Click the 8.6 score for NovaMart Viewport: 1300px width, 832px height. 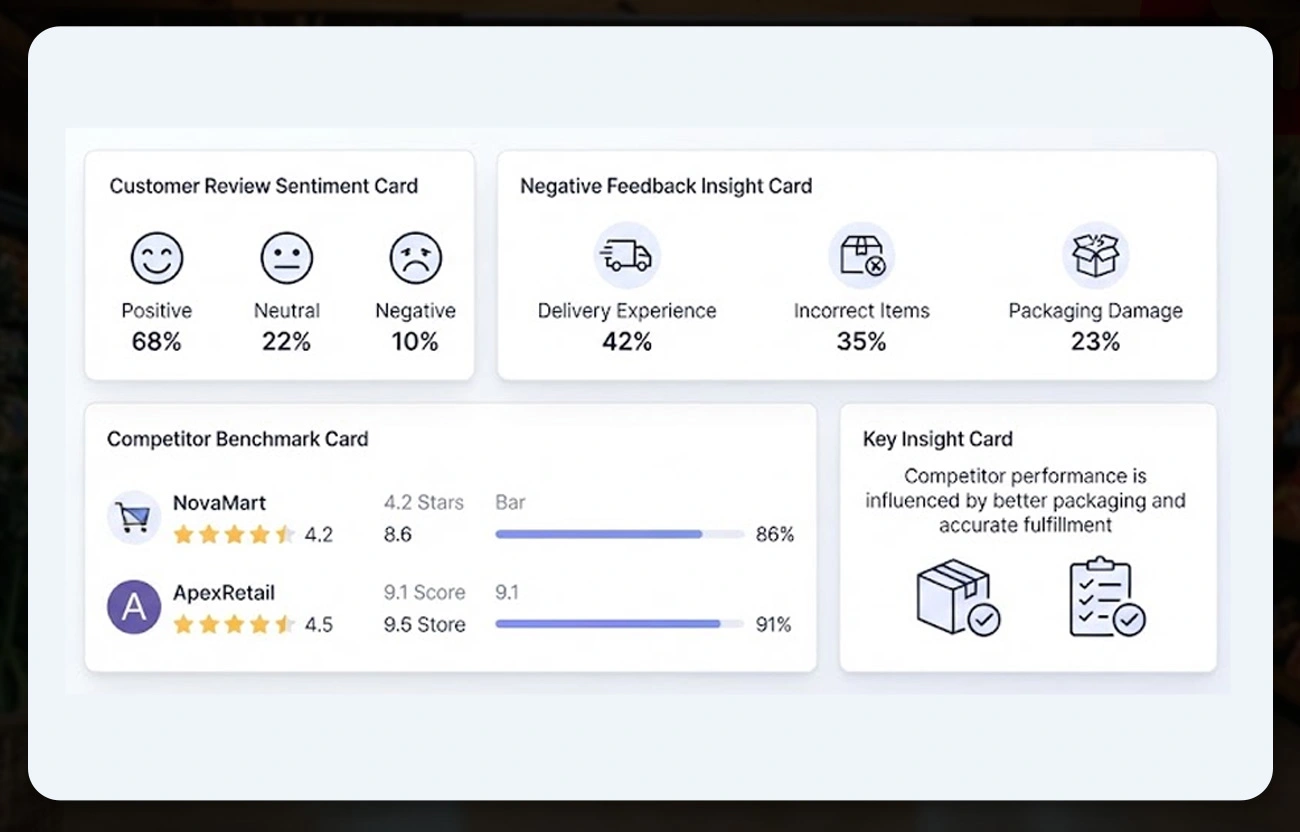398,535
